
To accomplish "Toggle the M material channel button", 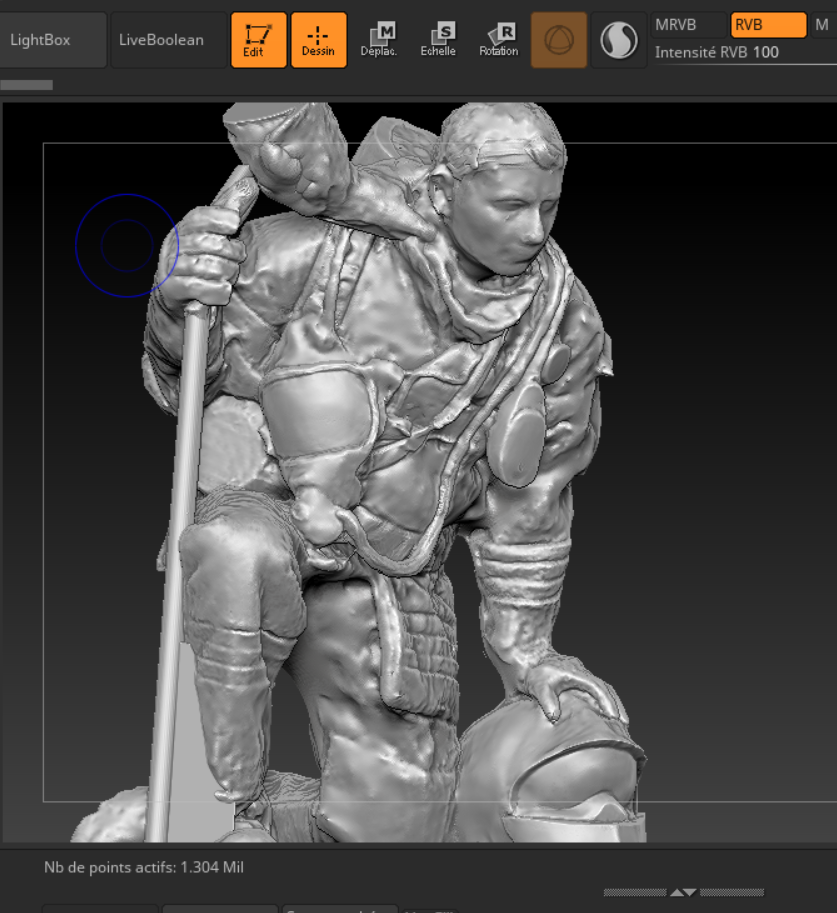I will pyautogui.click(x=824, y=25).
